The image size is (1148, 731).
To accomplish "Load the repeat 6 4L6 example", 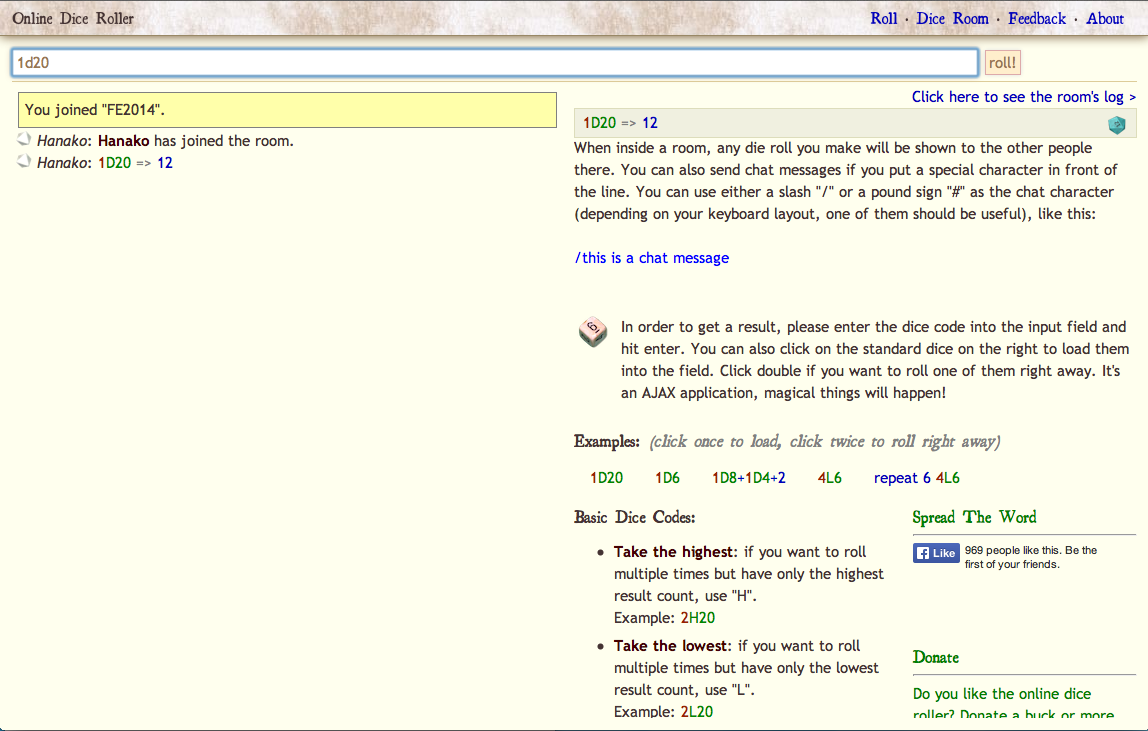I will [916, 478].
